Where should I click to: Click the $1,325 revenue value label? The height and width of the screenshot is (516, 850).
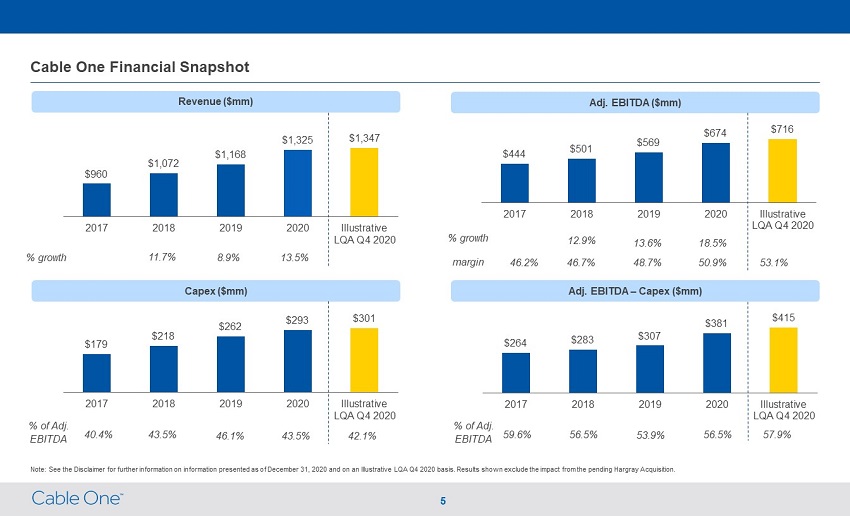pos(298,140)
